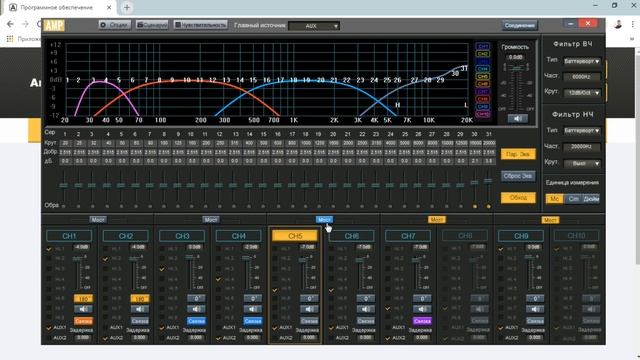Uncheck the first HL input on CH1
Viewport: 640px width, 360px height.
coord(49,249)
